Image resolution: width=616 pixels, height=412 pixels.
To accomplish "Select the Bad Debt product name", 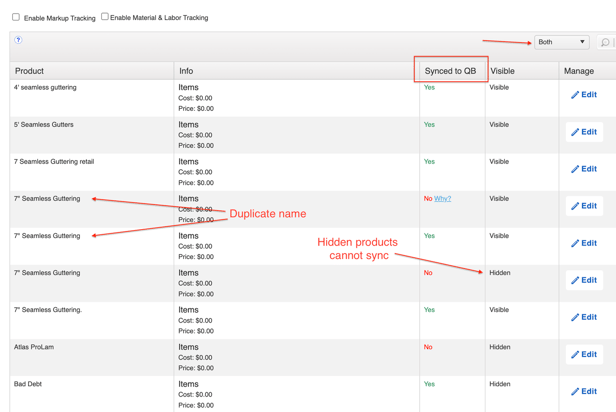I will [28, 384].
